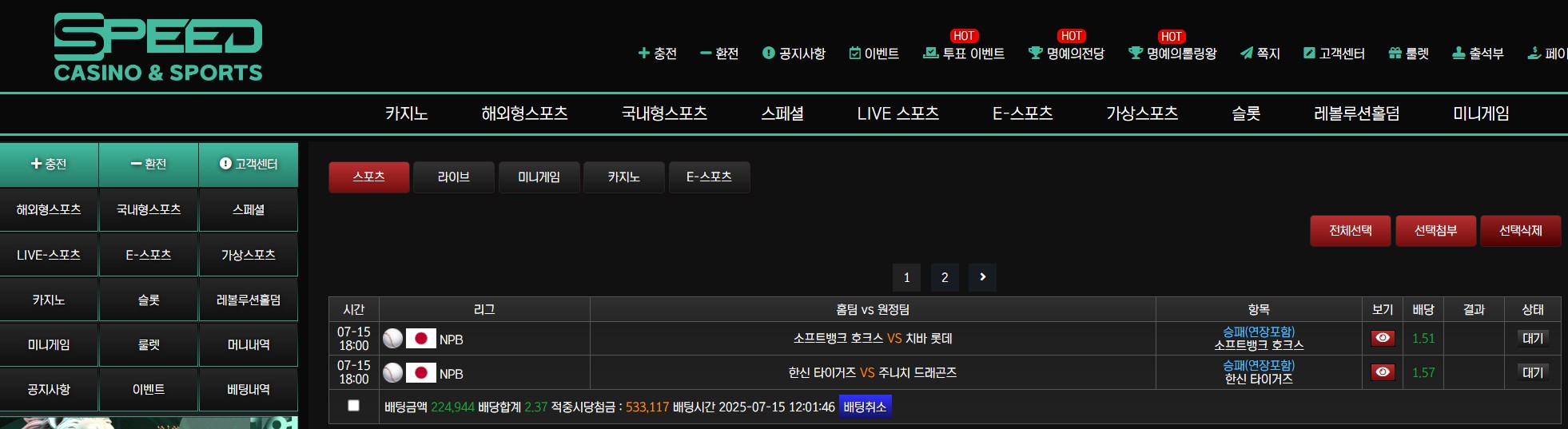Switch to the E-스포츠 filter tab

tap(710, 177)
